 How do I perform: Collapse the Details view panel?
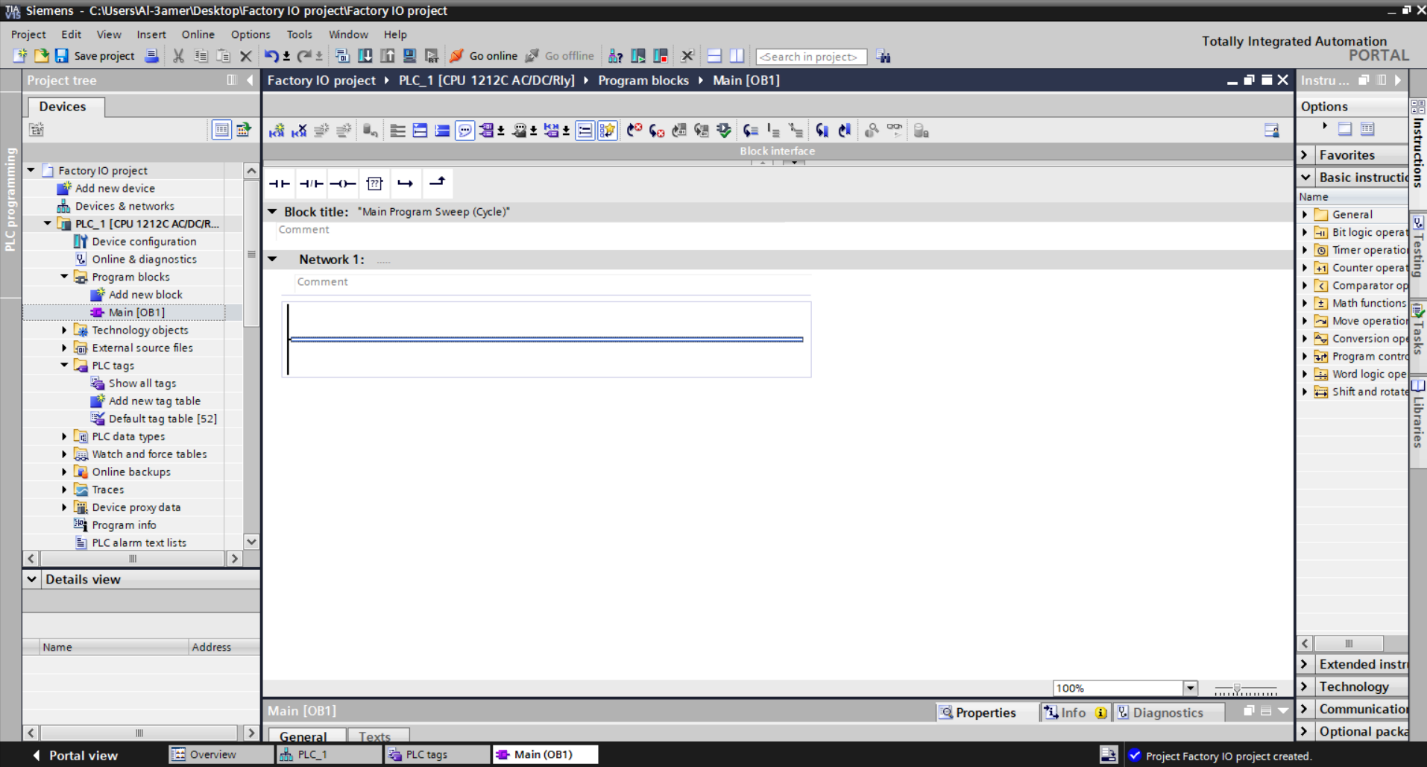(33, 579)
